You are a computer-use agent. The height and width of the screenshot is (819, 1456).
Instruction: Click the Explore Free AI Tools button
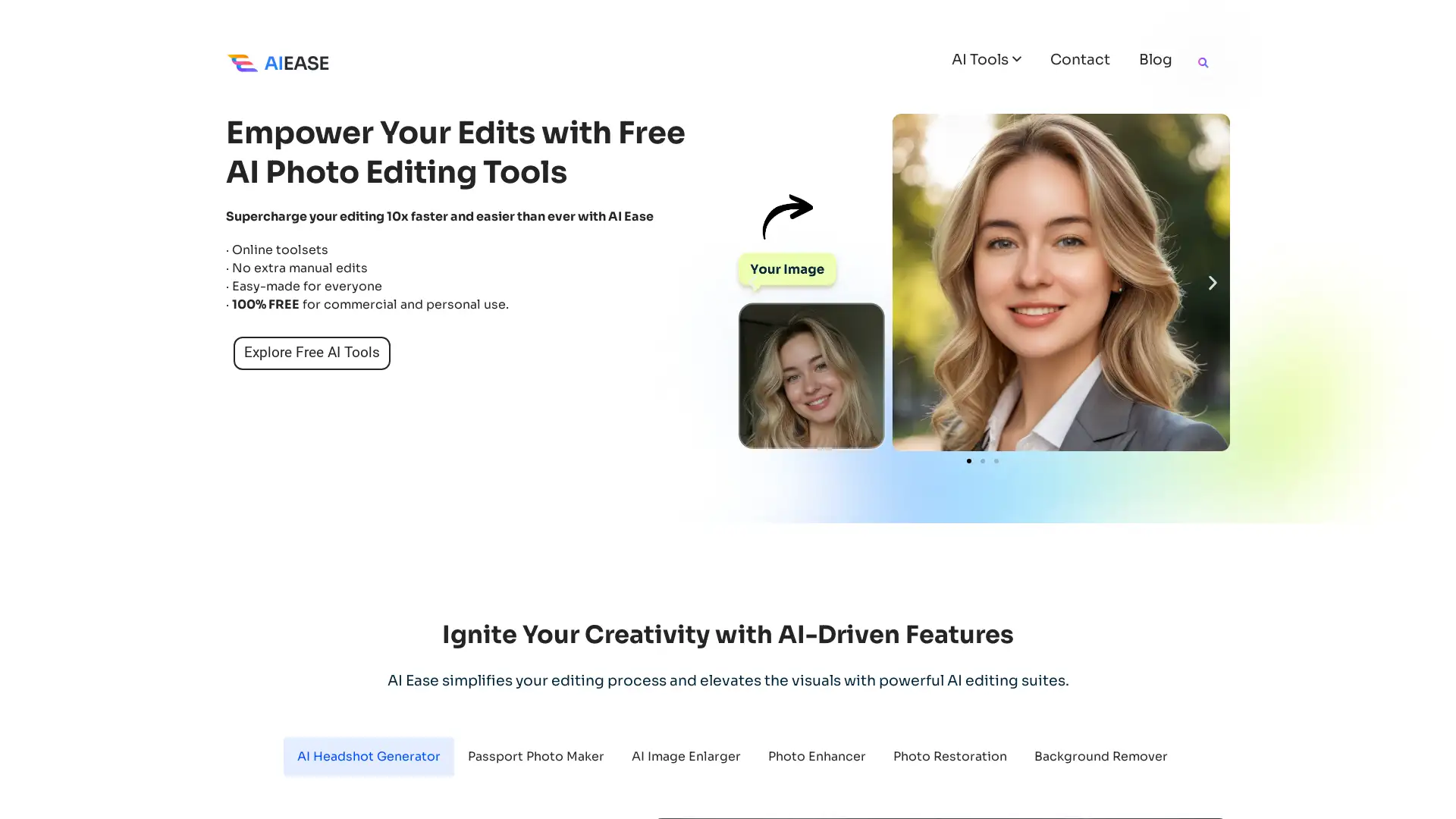coord(311,352)
